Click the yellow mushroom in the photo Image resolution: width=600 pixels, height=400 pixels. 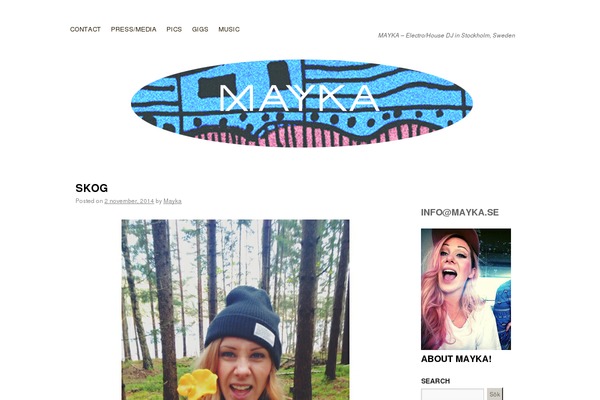197,384
